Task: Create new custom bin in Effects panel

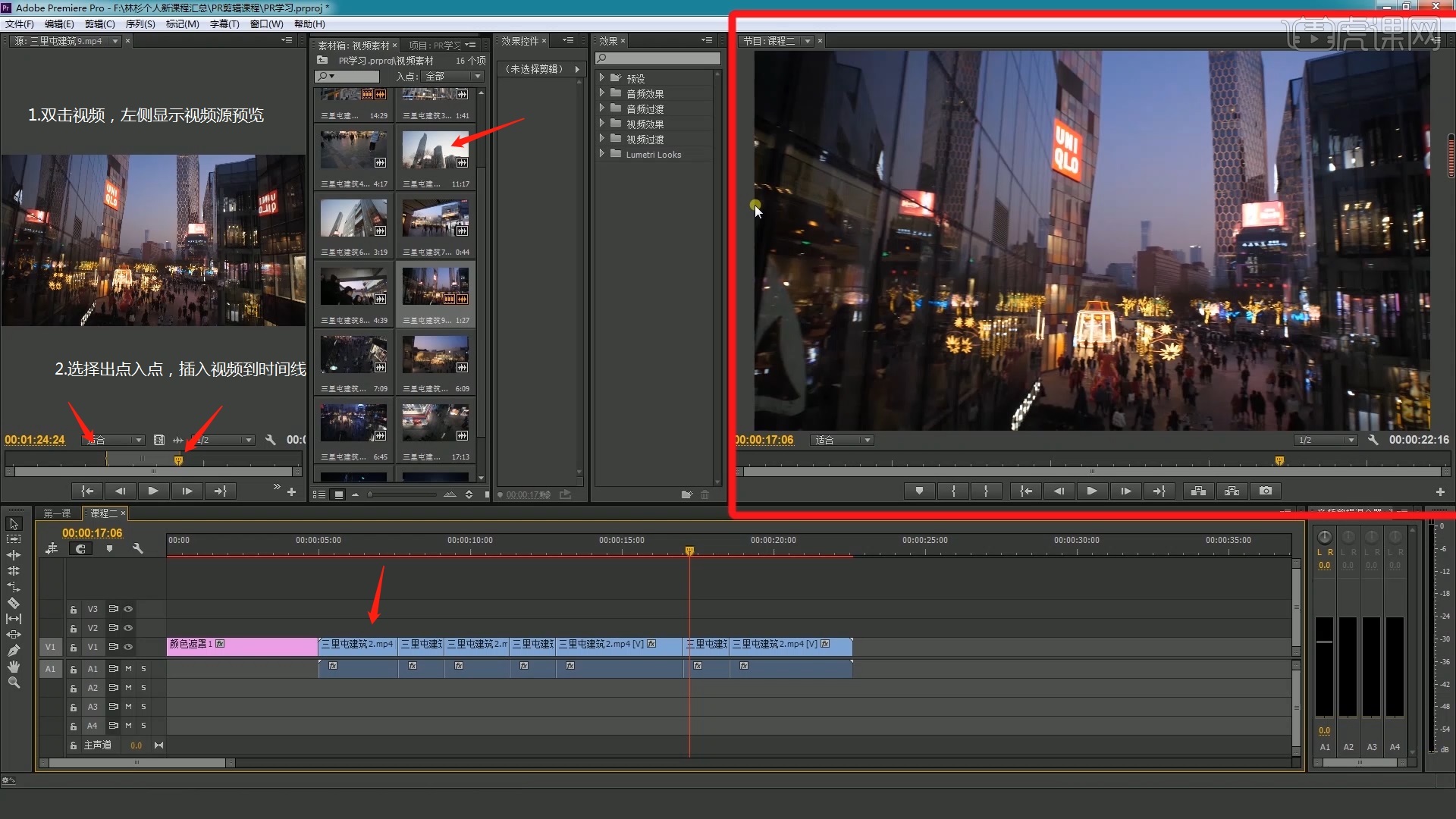Action: click(x=686, y=494)
